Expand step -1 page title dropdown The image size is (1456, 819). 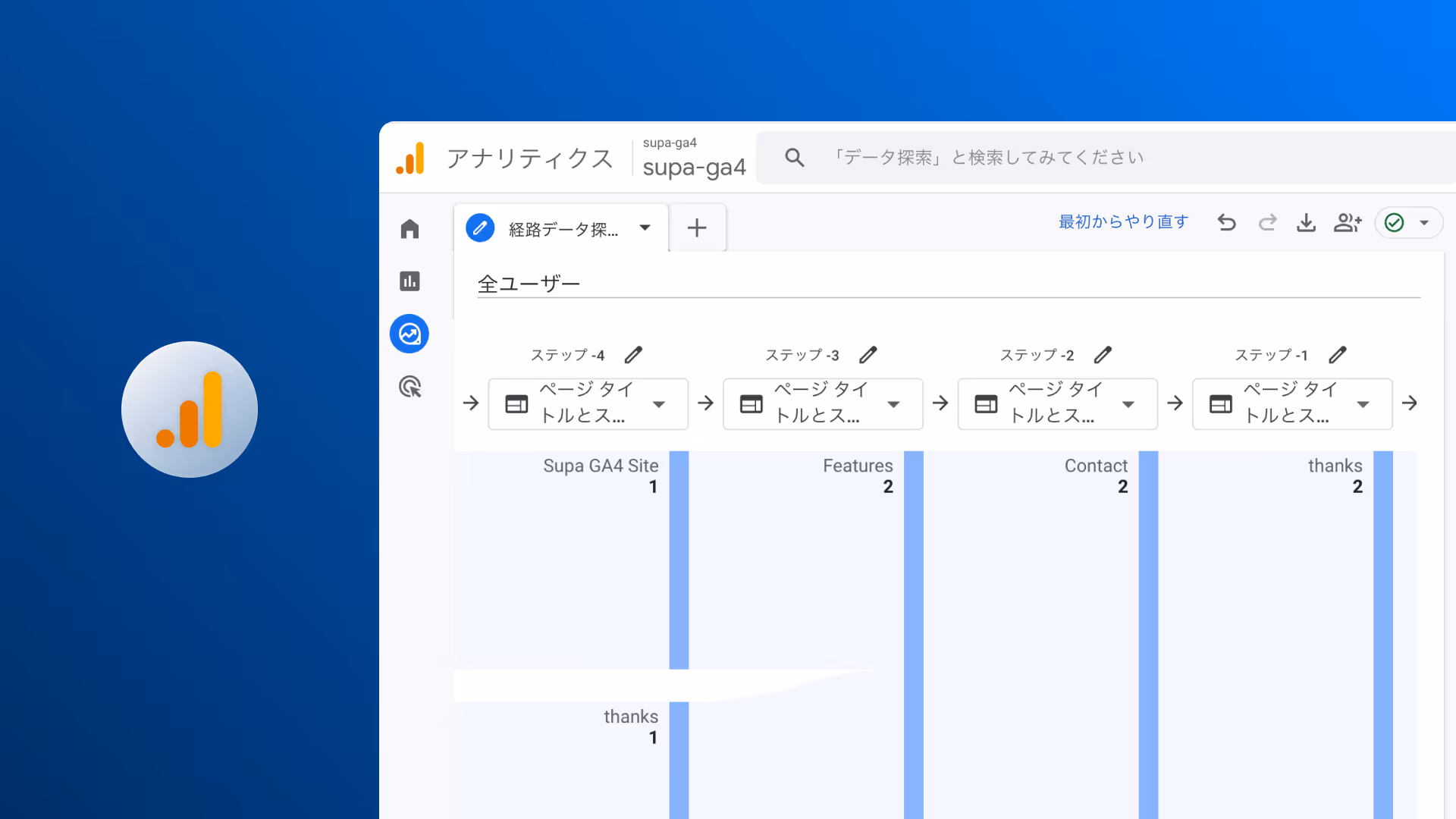[1363, 404]
